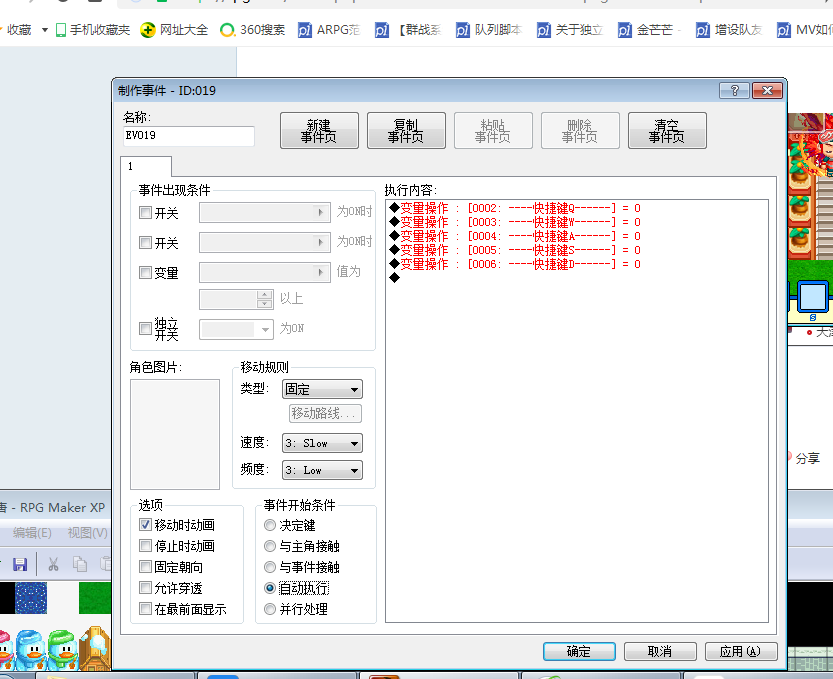Image resolution: width=833 pixels, height=679 pixels.
Task: Cancel the dialog with 取消
Action: [x=660, y=651]
